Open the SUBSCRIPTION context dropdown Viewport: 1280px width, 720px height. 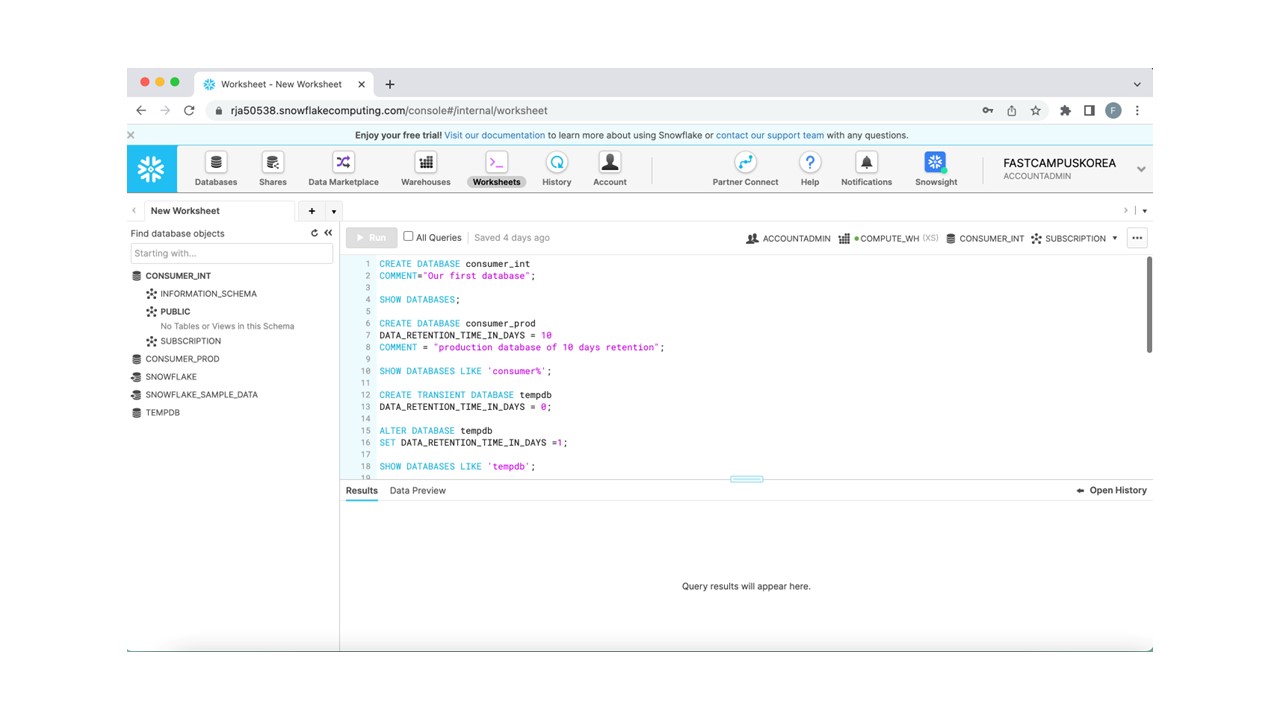1115,238
